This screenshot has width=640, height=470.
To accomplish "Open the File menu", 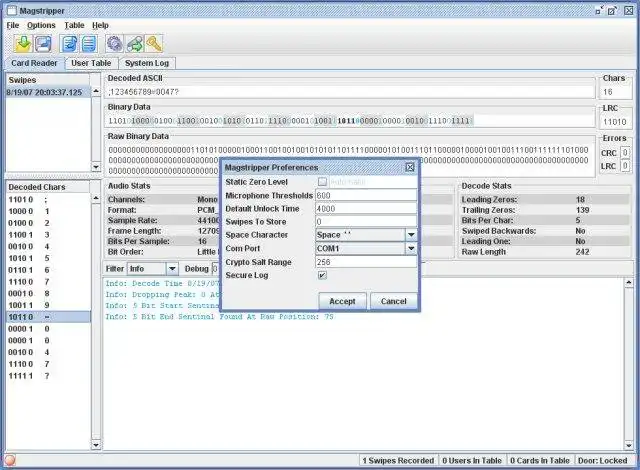I will pos(13,25).
